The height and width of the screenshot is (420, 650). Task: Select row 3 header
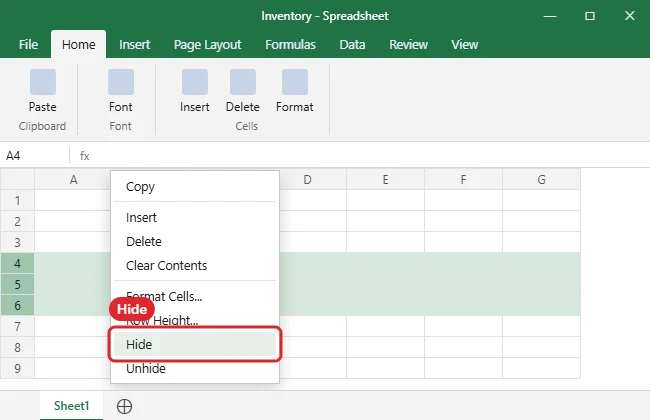(17, 243)
